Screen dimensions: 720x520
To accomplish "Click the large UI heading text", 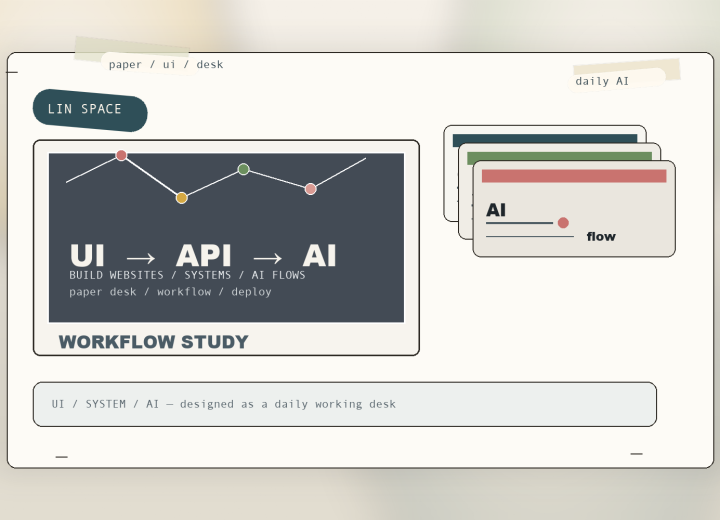I will [x=87, y=255].
